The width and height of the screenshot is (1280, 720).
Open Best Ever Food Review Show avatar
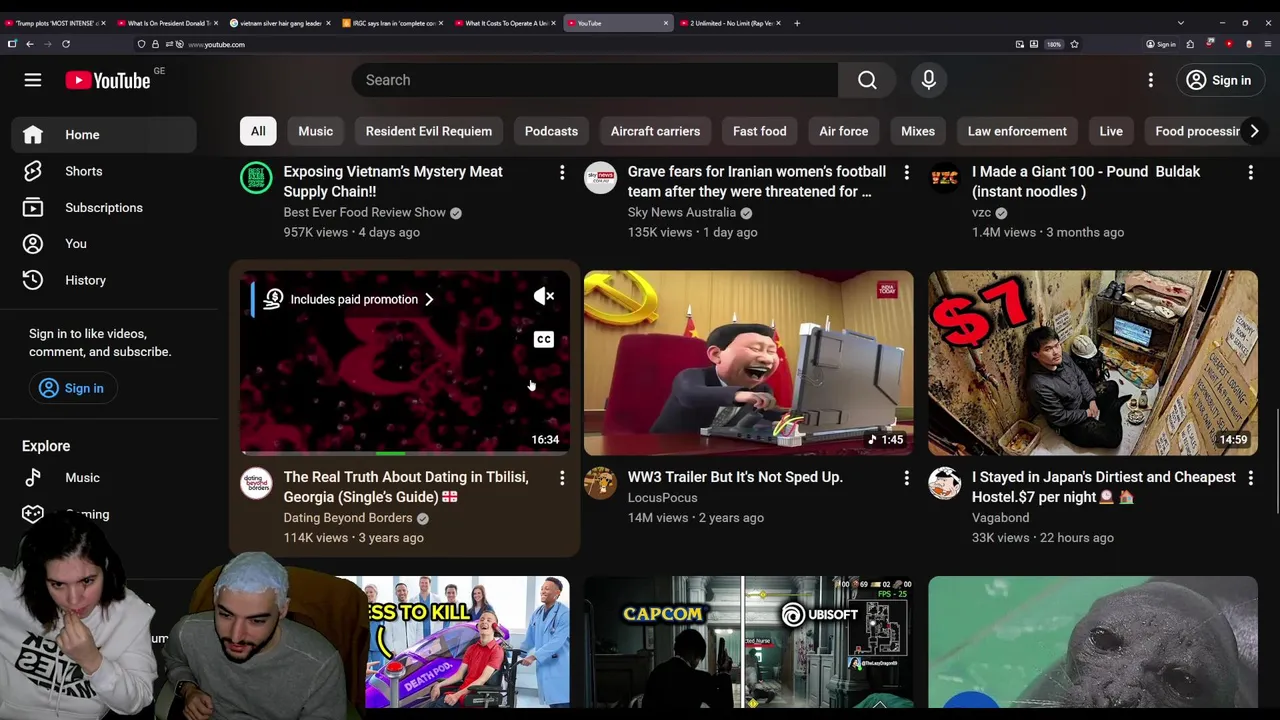[x=256, y=178]
